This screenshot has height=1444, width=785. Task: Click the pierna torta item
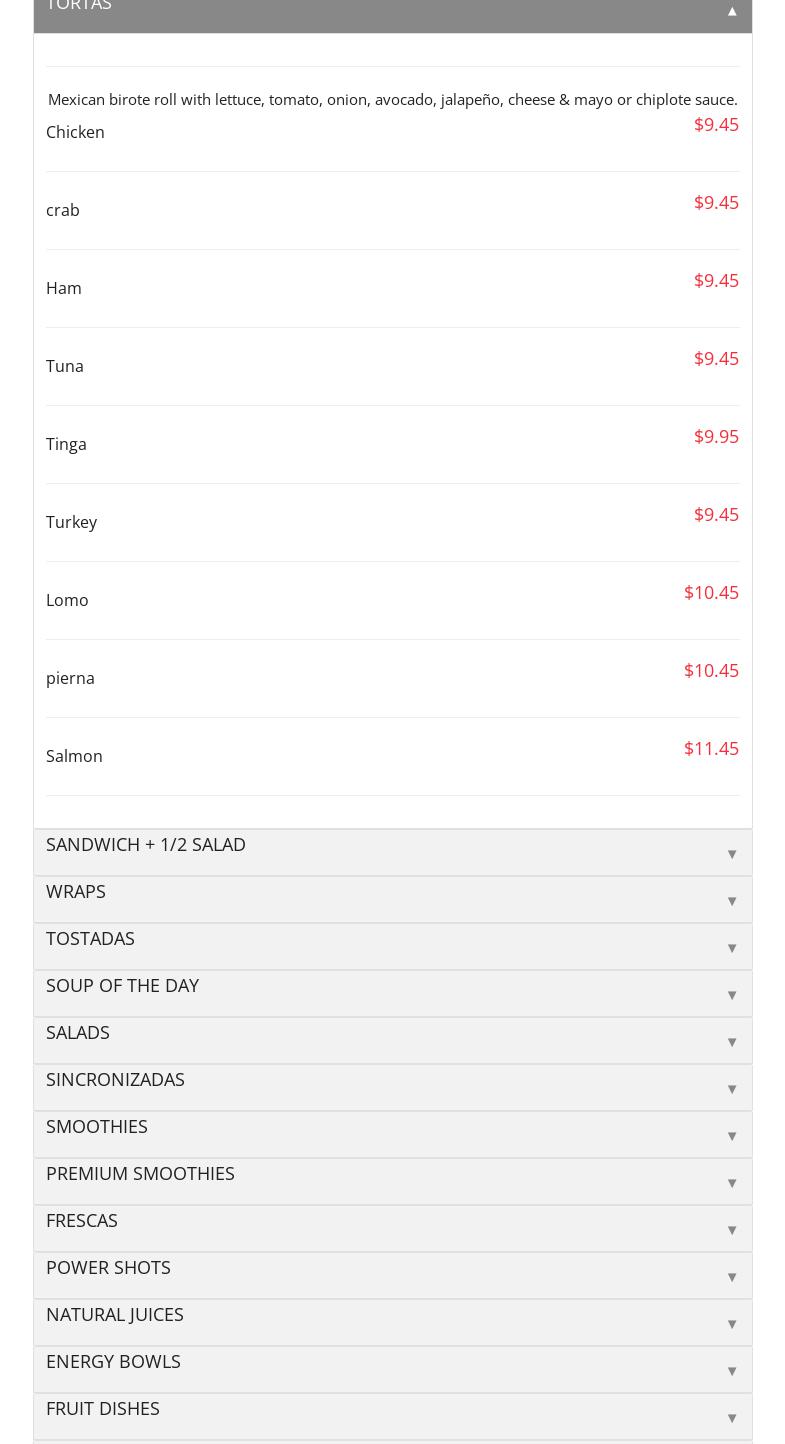[70, 678]
